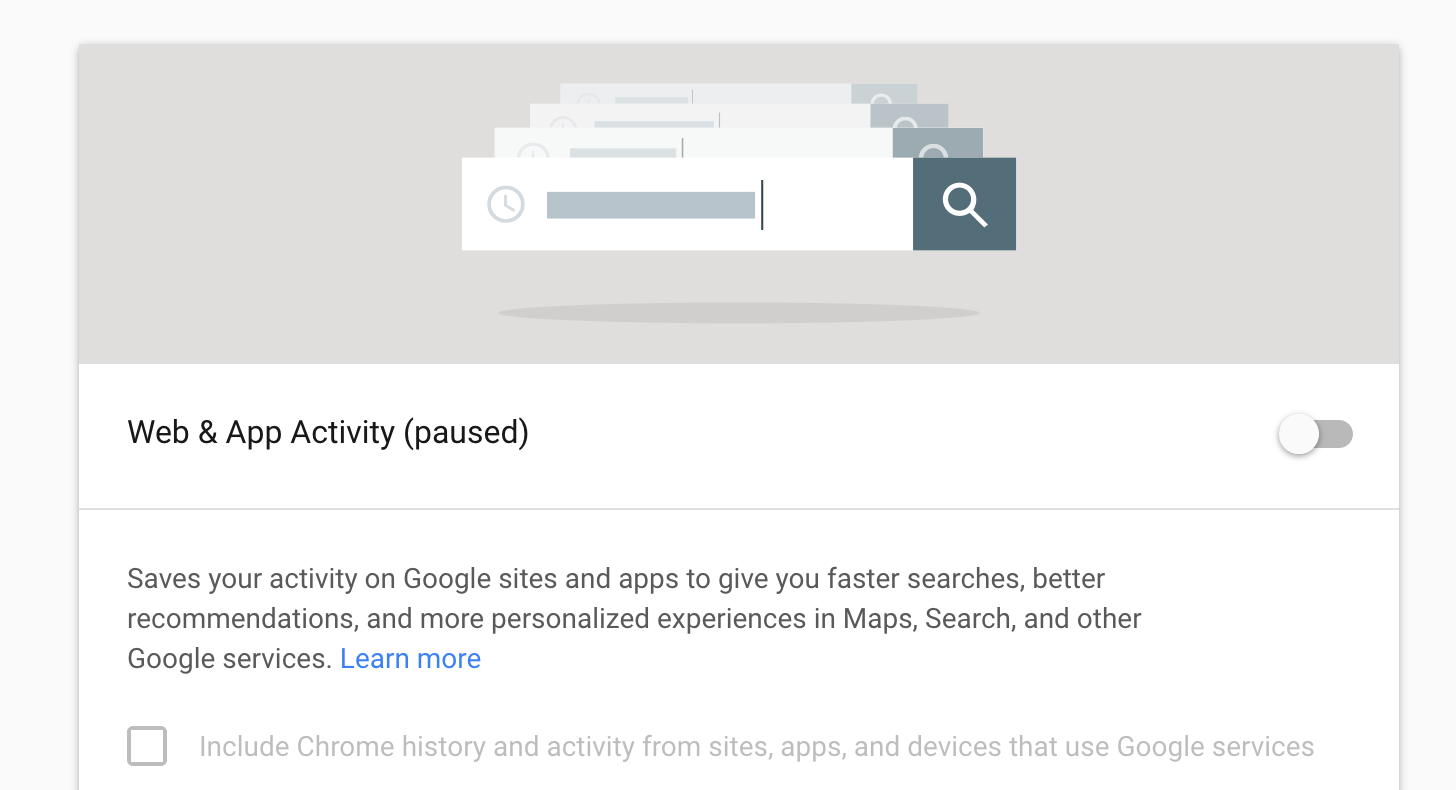Click the clock icon on rearmost card

point(588,99)
